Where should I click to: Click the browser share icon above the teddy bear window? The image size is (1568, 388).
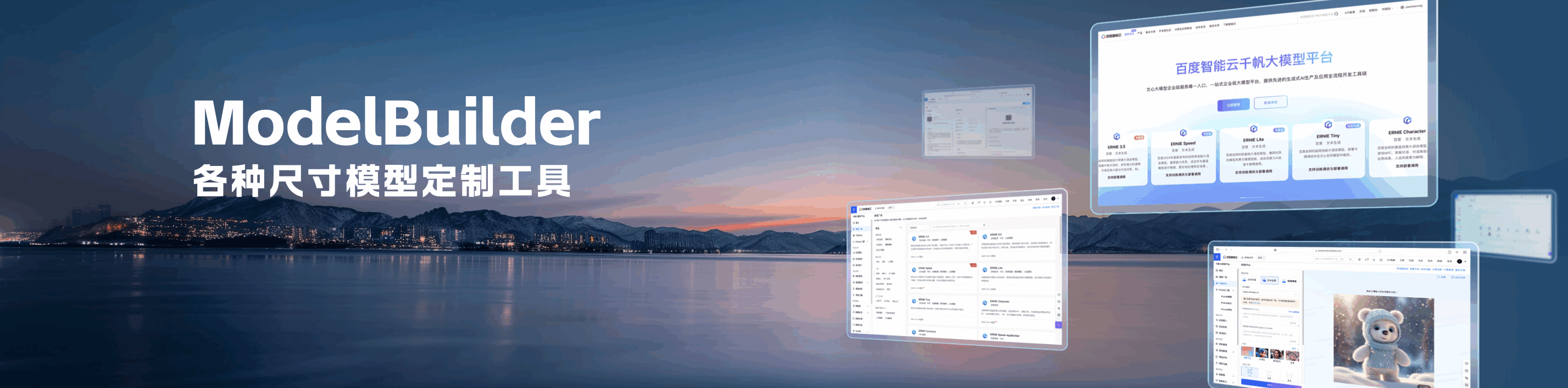[1449, 252]
